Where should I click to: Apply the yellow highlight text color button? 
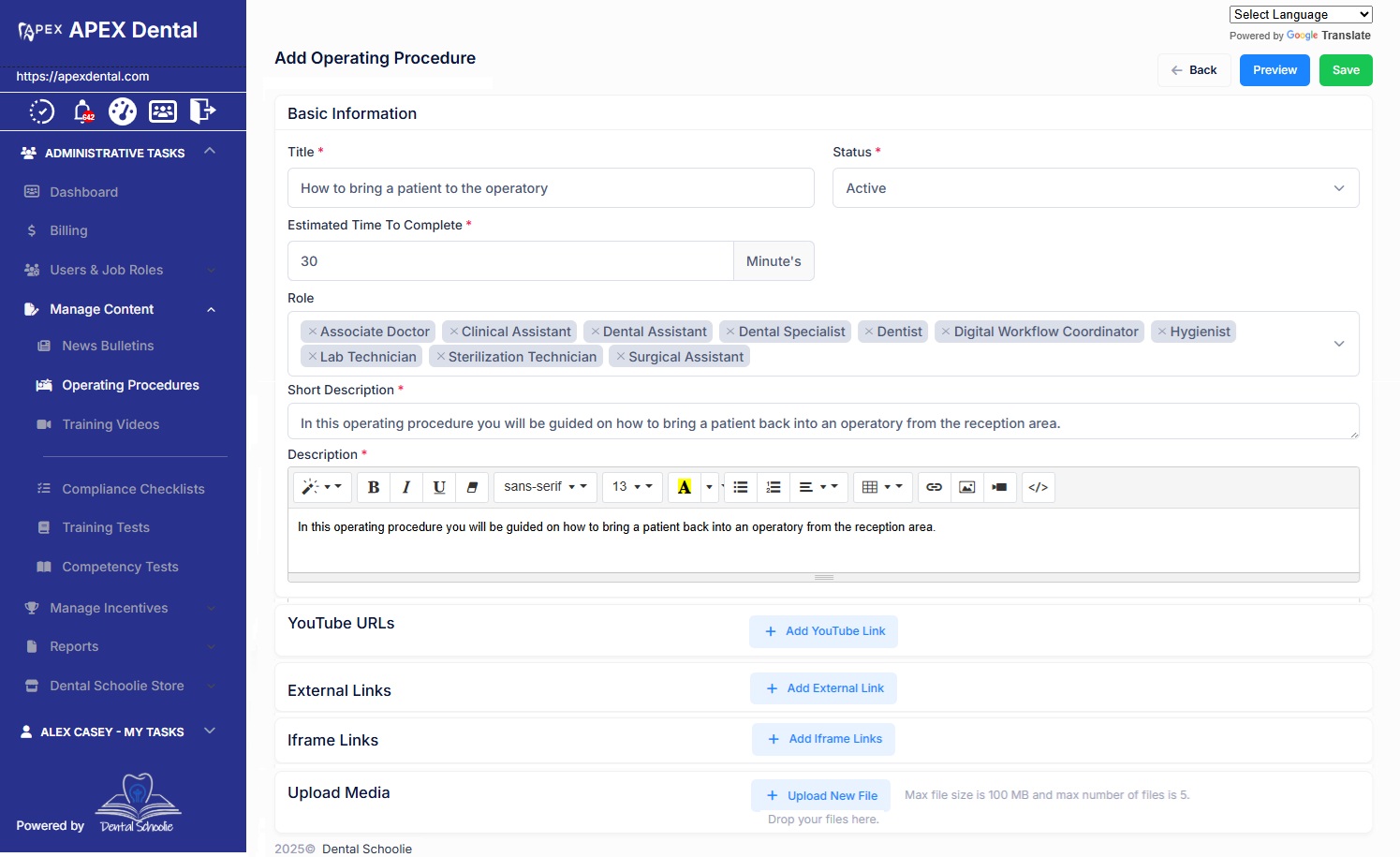(x=685, y=487)
